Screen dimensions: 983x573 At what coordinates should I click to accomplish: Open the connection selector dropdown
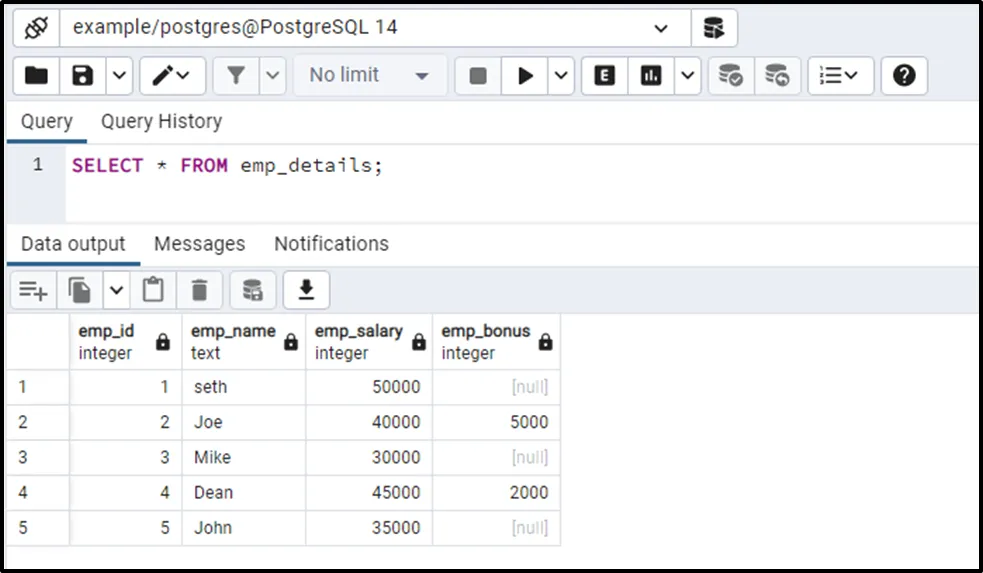point(660,28)
